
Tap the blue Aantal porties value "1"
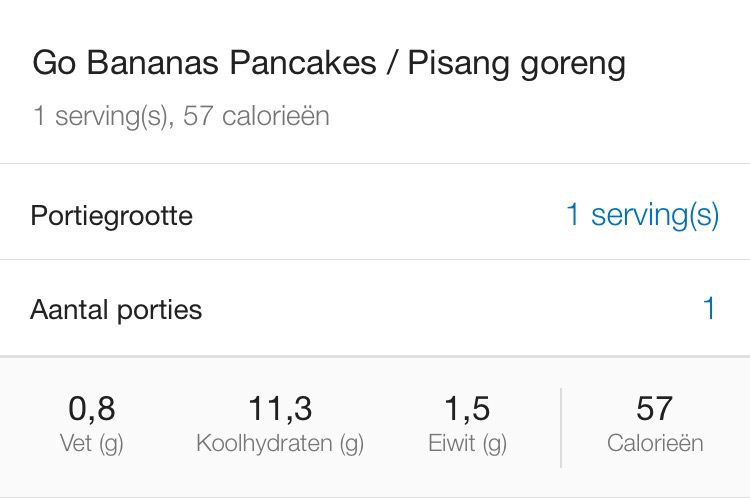(709, 309)
